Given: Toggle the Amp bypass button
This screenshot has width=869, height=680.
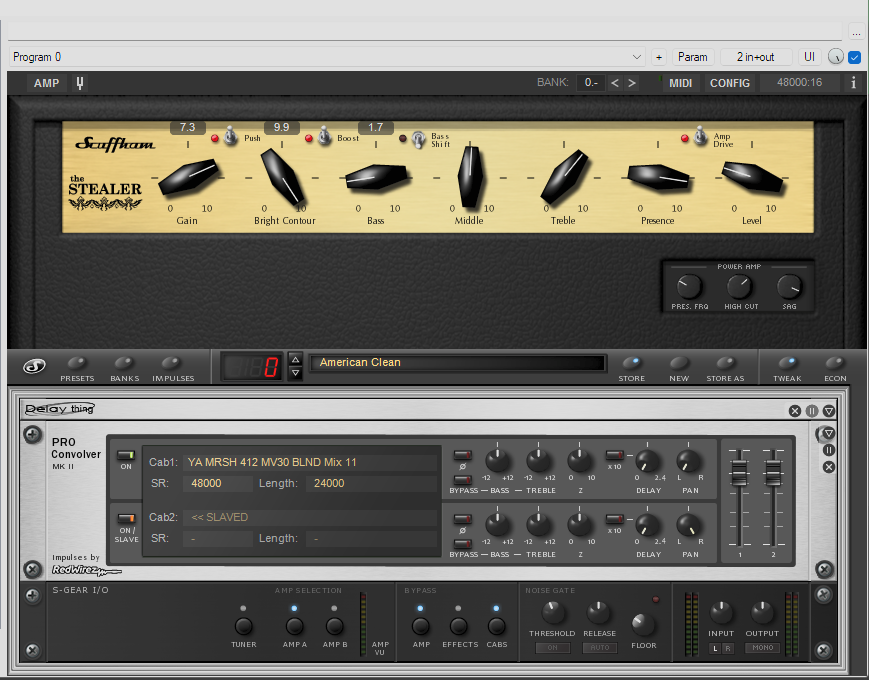Looking at the screenshot, I should [x=421, y=626].
